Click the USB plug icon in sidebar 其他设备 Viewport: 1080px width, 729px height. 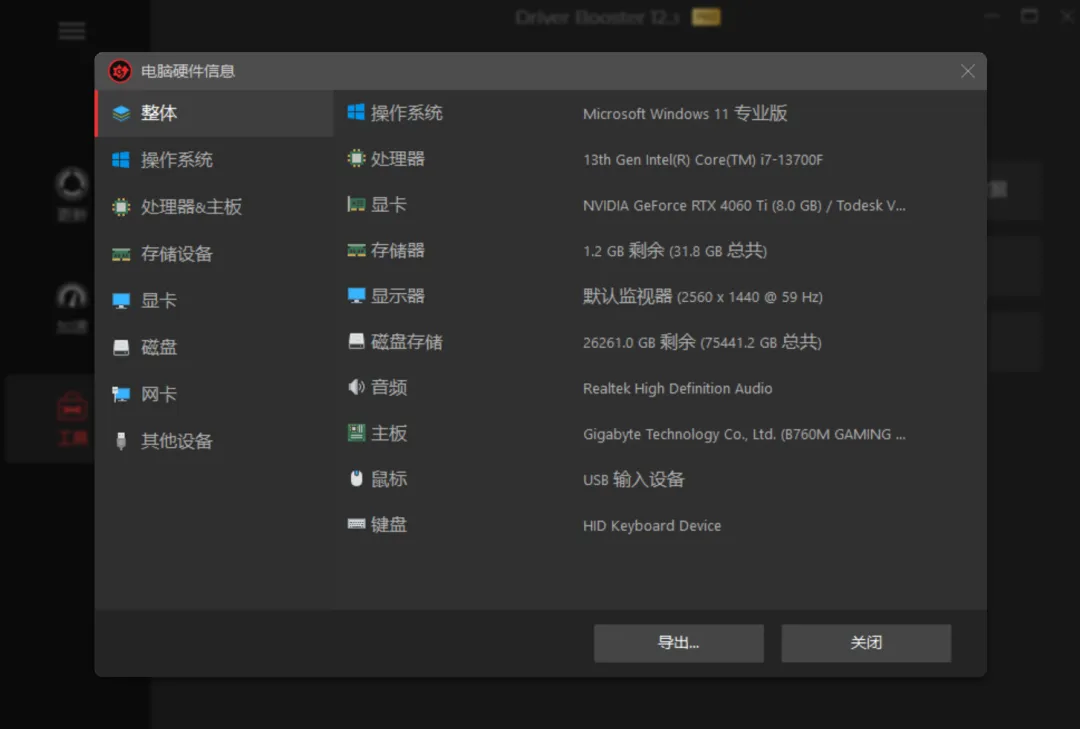[121, 441]
